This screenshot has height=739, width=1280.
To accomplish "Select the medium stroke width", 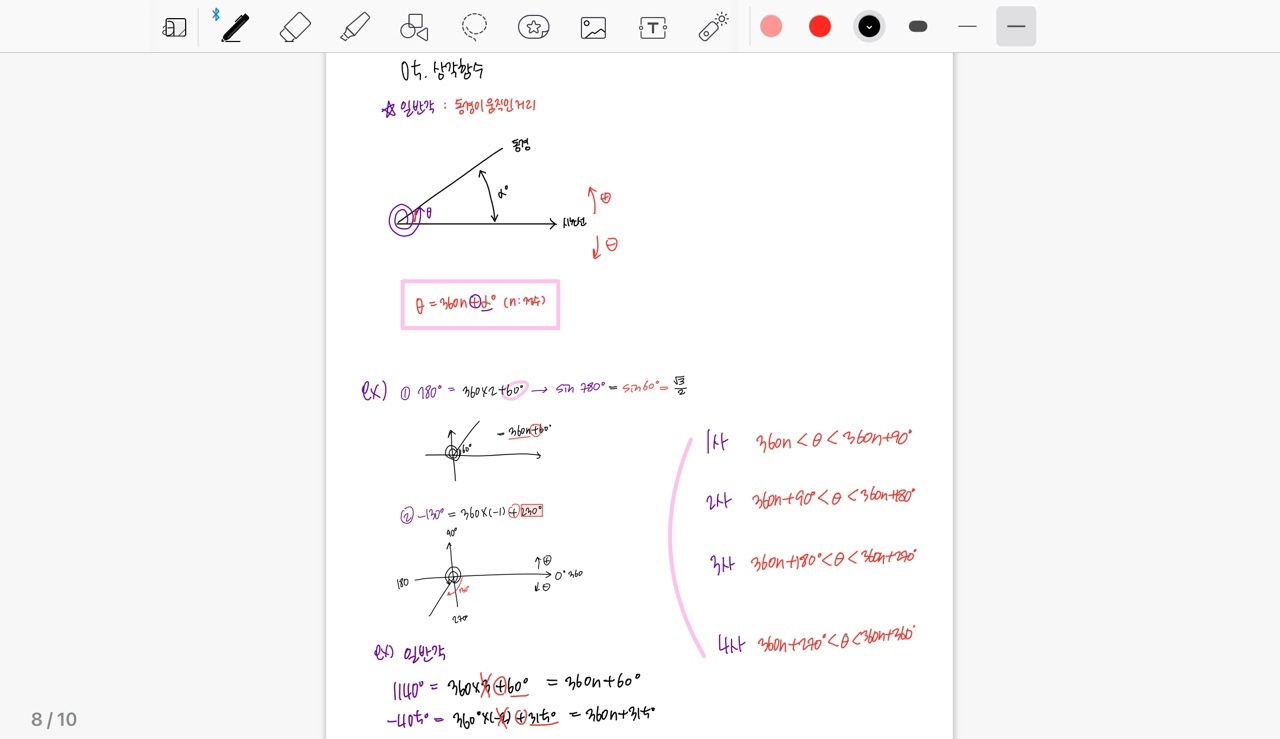I will click(x=1016, y=27).
